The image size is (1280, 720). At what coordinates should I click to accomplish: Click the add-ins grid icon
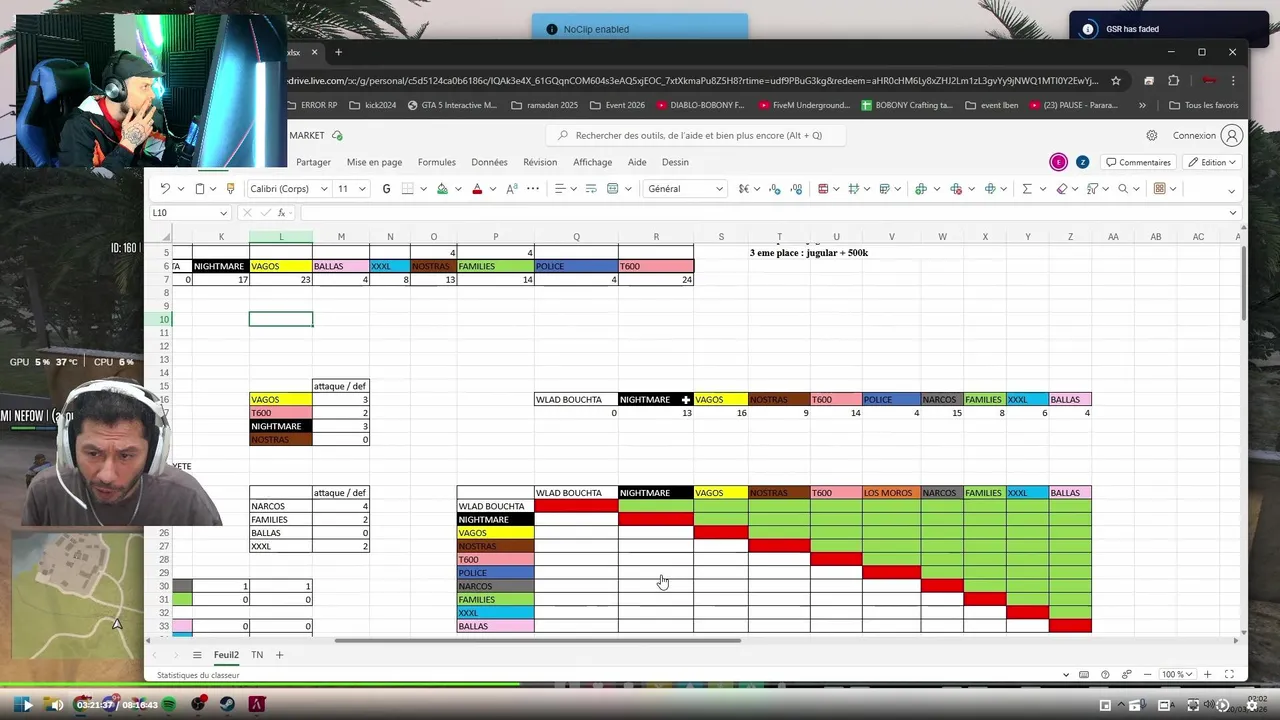pyautogui.click(x=1159, y=188)
